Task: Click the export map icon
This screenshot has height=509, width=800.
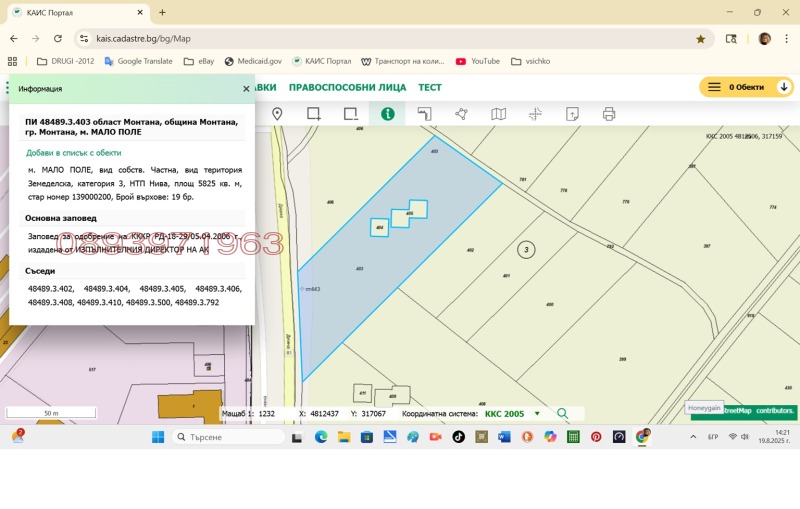Action: [x=572, y=114]
